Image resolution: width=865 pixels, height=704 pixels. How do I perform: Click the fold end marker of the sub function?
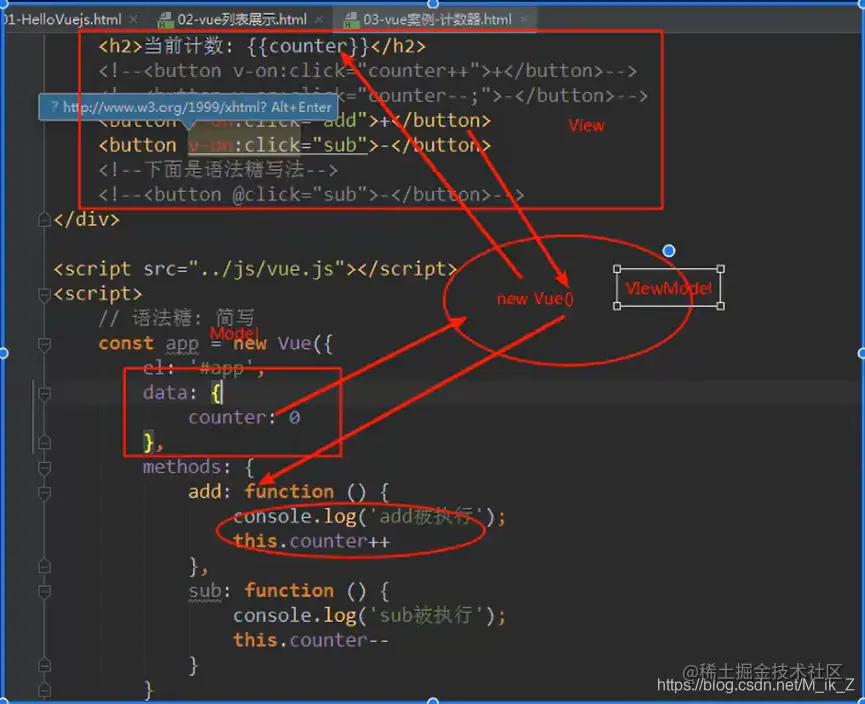45,665
